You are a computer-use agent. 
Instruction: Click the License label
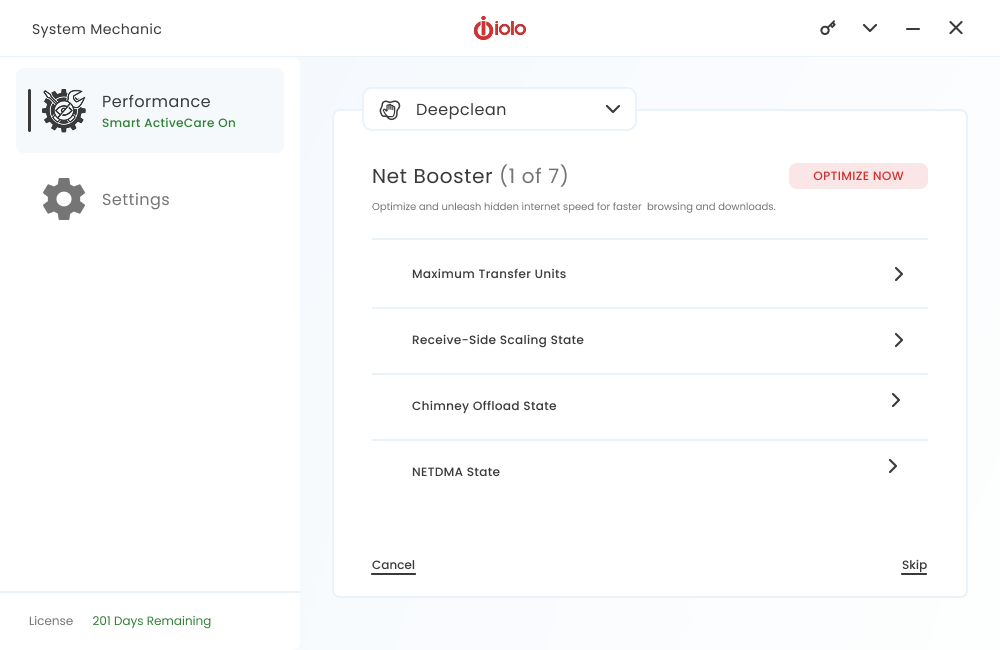coord(51,621)
